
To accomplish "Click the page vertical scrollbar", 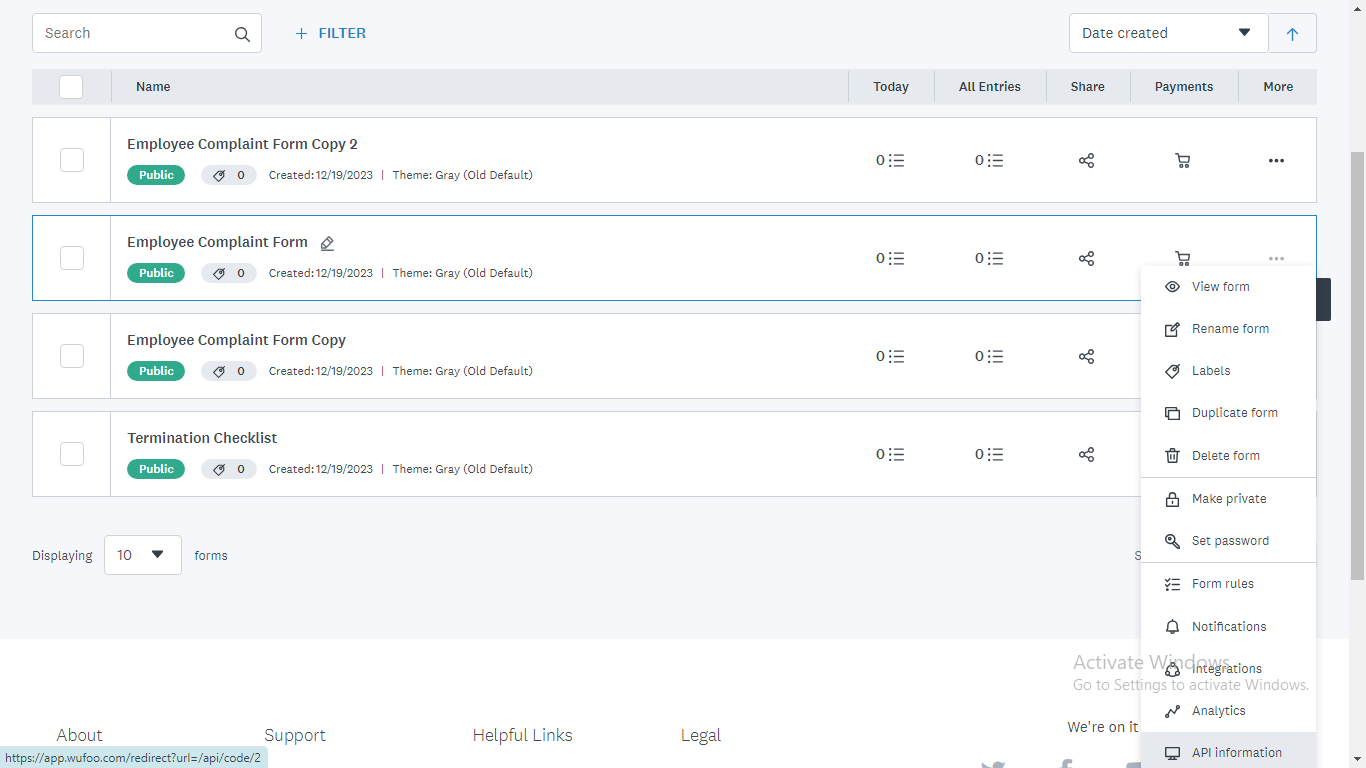I will coord(1357,360).
